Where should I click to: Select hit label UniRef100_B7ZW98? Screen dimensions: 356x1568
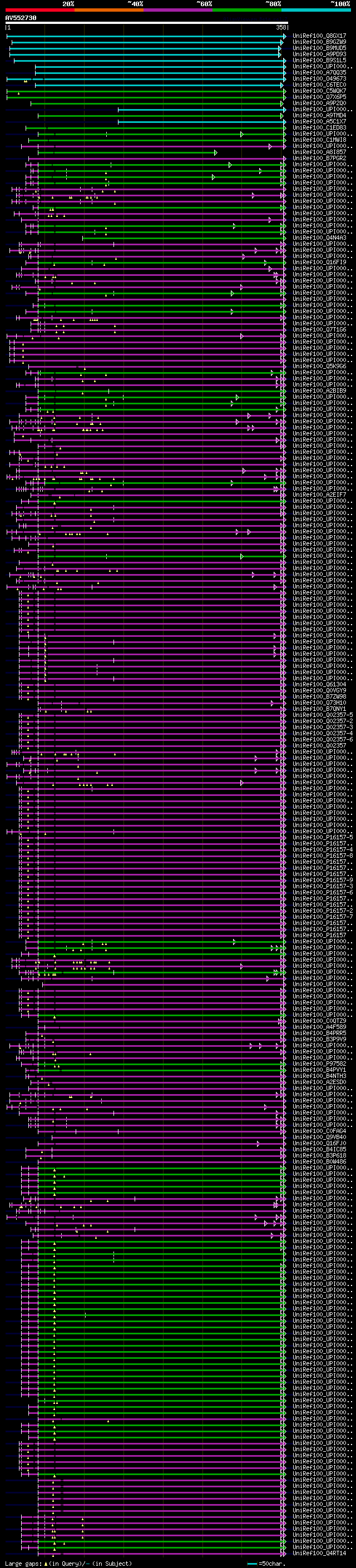click(x=319, y=696)
